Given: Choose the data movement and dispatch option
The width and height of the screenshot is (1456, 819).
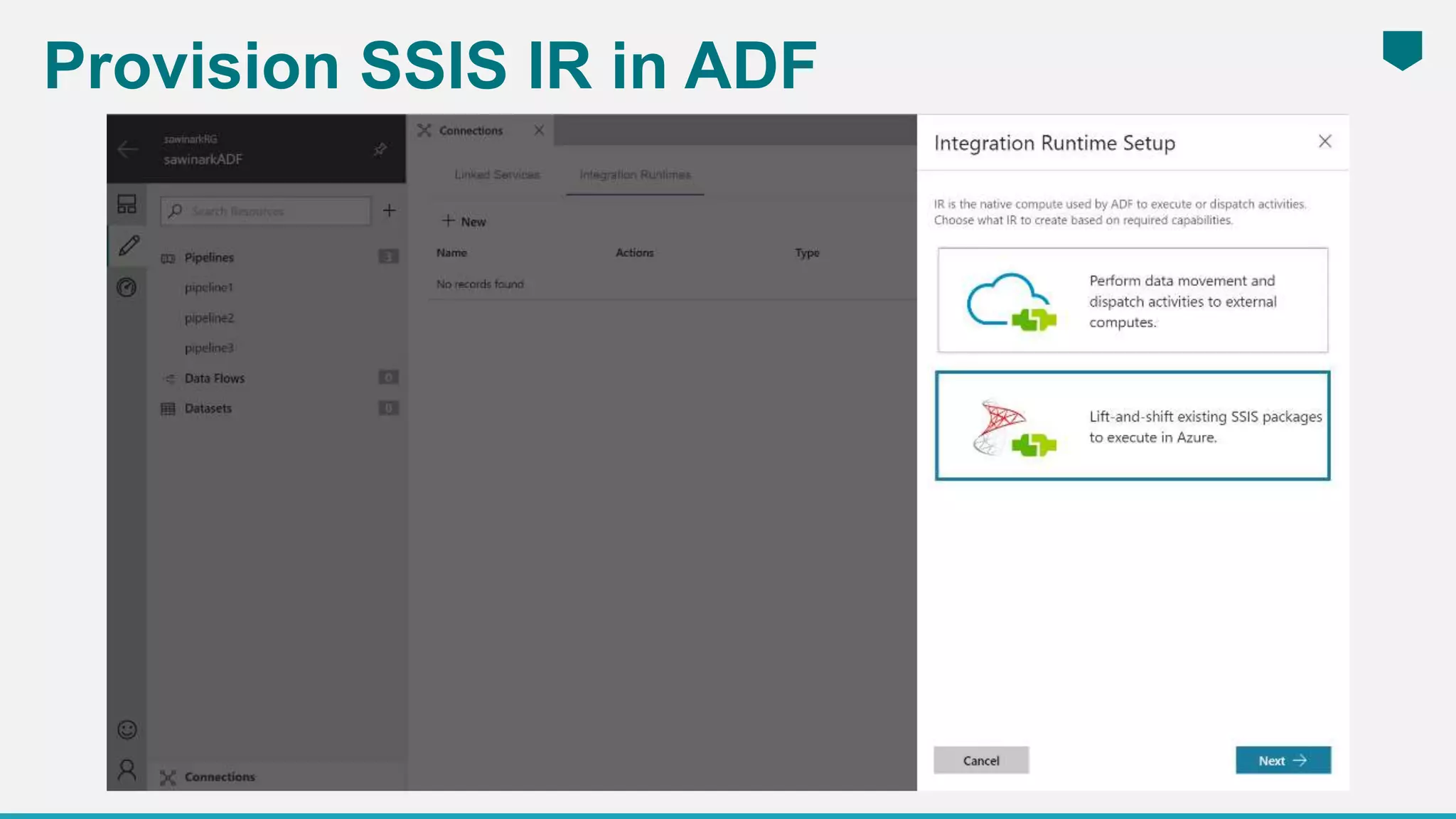Looking at the screenshot, I should [1133, 300].
